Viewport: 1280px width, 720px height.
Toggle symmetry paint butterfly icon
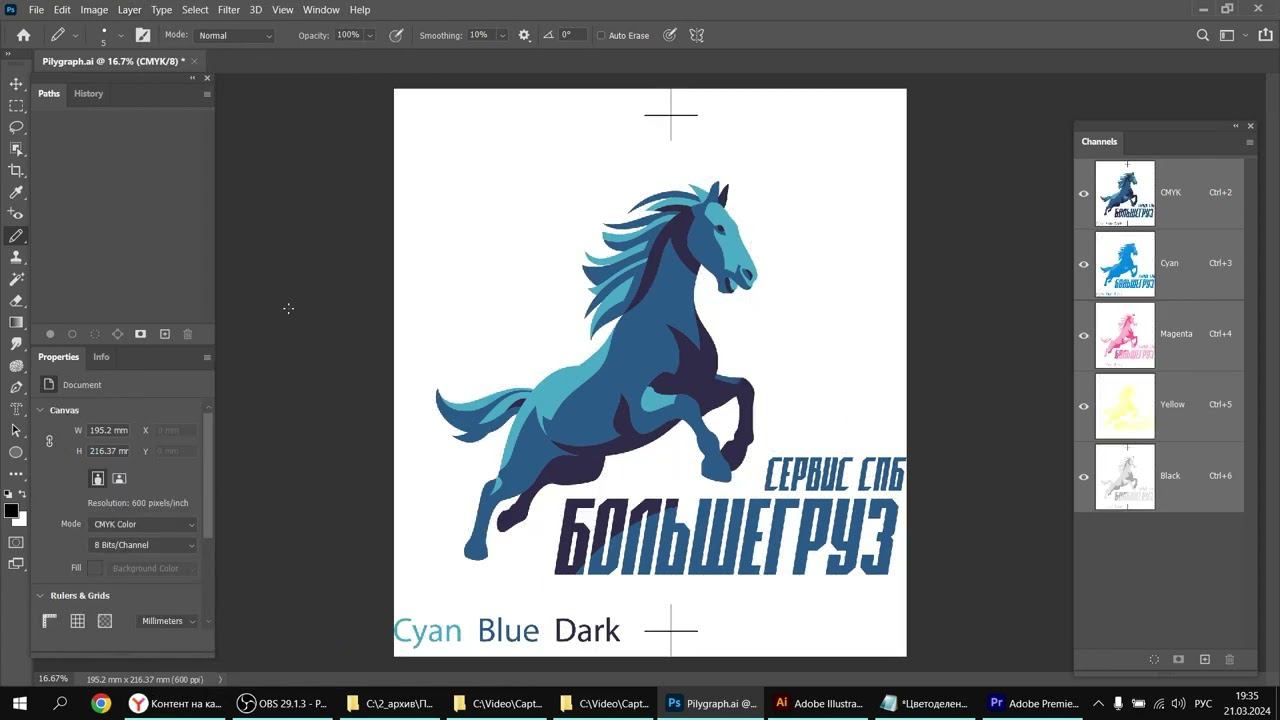tap(697, 35)
